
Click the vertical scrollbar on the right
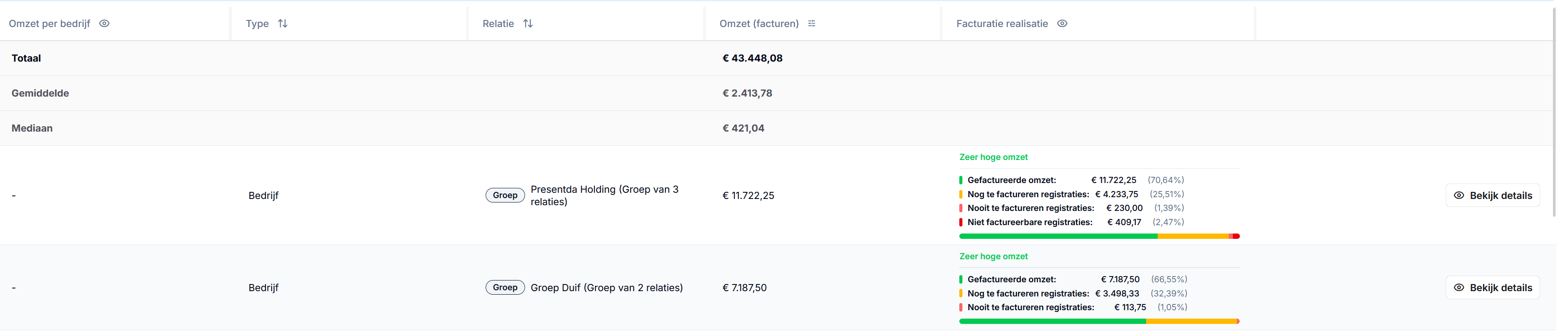[x=1564, y=113]
